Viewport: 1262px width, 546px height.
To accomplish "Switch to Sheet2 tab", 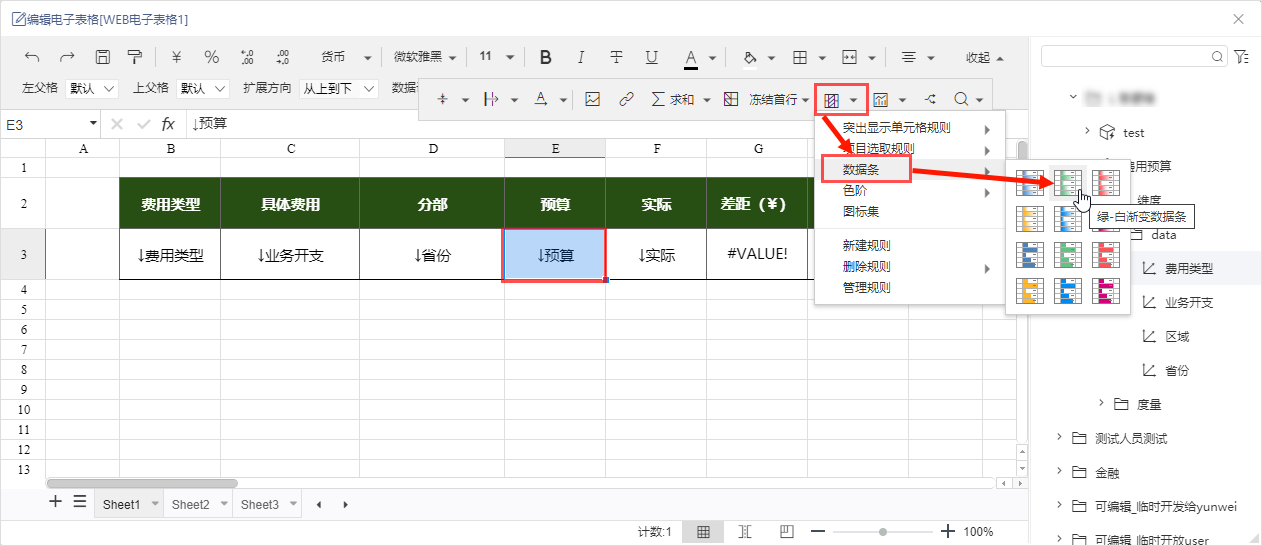I will (190, 505).
